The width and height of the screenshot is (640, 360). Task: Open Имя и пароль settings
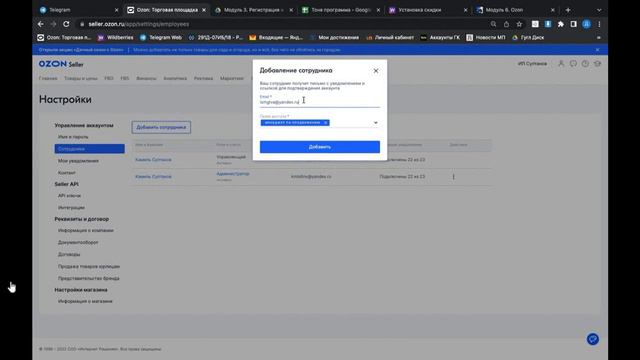tap(73, 137)
